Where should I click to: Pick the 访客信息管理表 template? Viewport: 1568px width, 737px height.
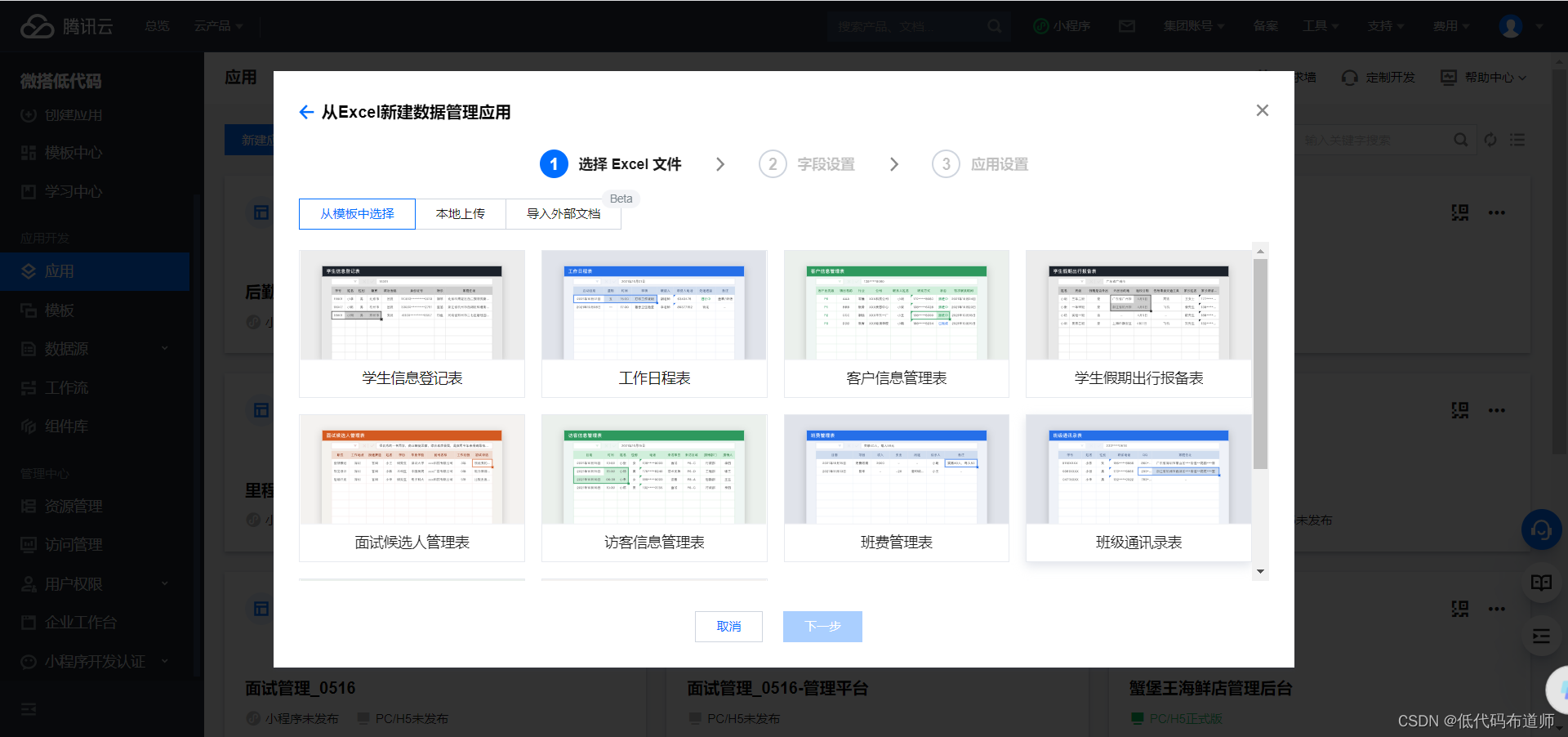[654, 488]
